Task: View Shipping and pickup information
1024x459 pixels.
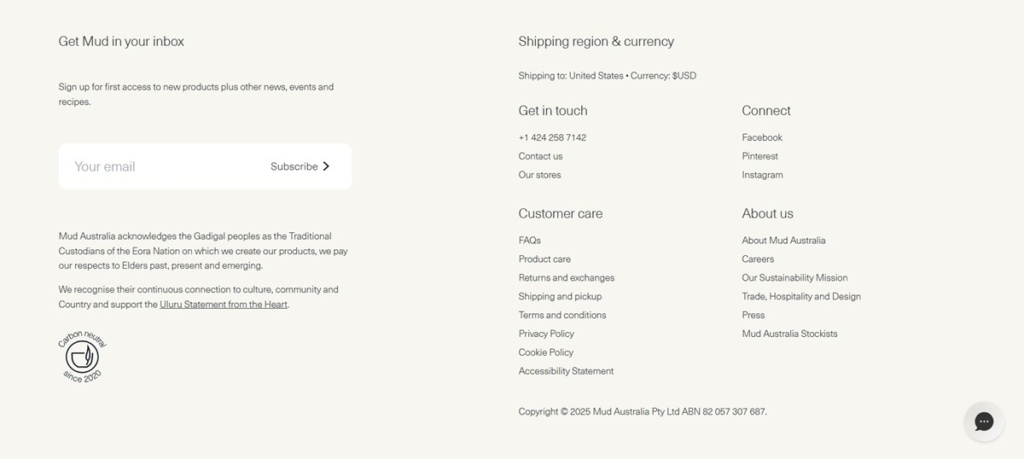Action: 560,296
